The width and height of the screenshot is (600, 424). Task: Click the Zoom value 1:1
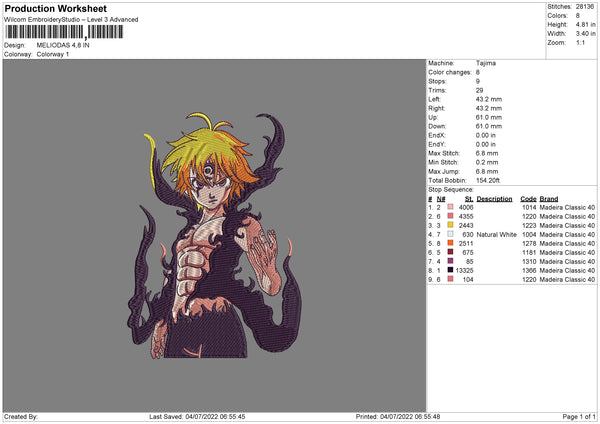click(580, 43)
